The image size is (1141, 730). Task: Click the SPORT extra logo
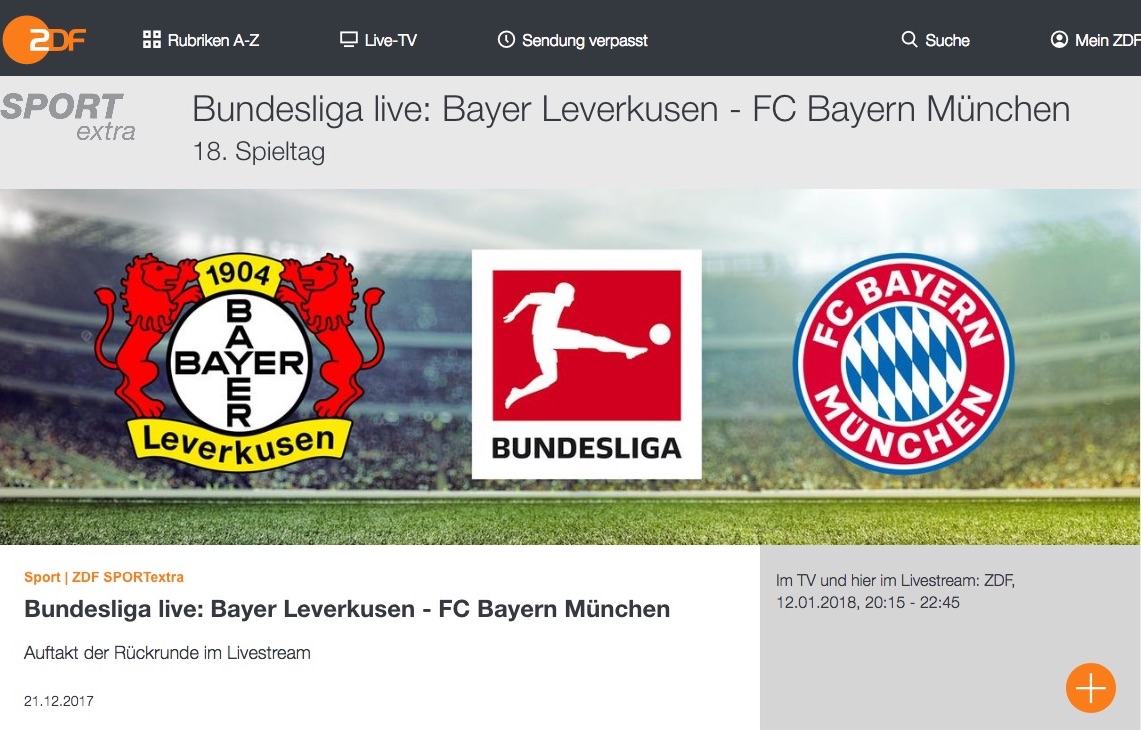(68, 116)
